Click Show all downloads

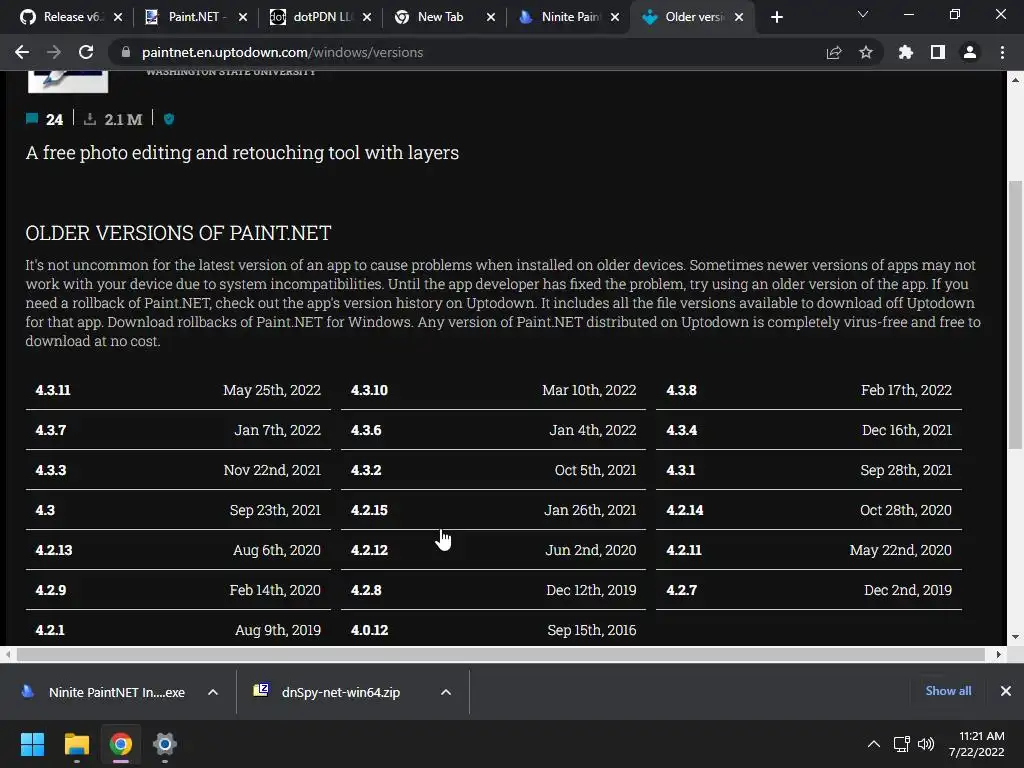point(948,691)
